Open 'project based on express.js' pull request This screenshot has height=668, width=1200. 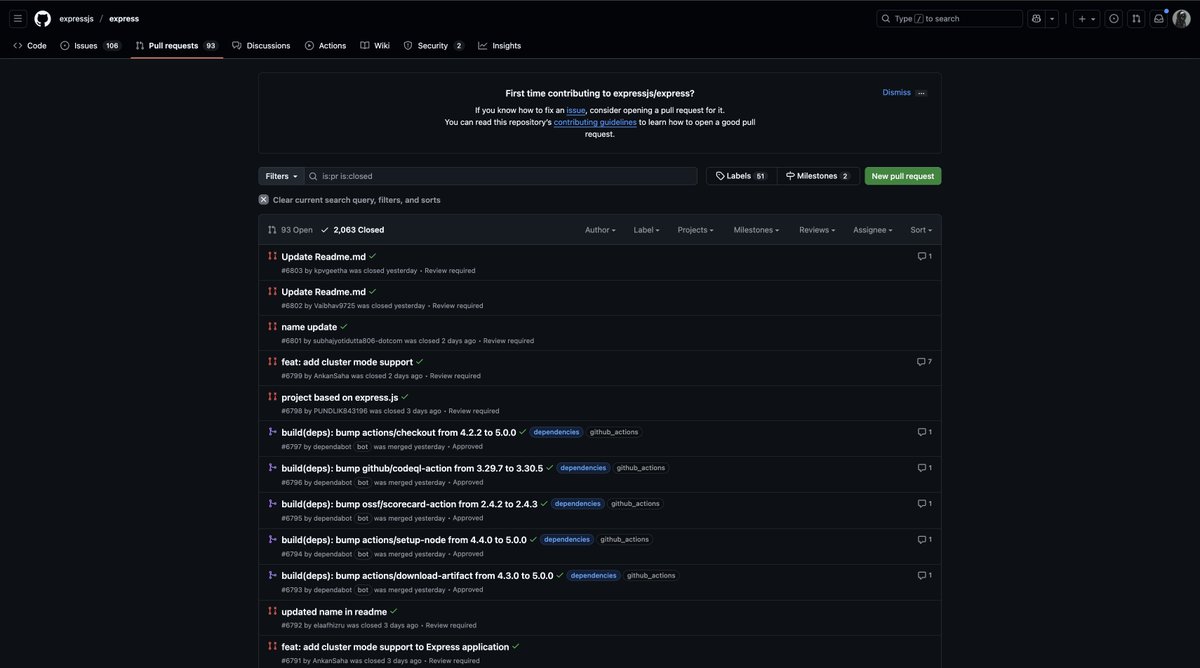(340, 397)
